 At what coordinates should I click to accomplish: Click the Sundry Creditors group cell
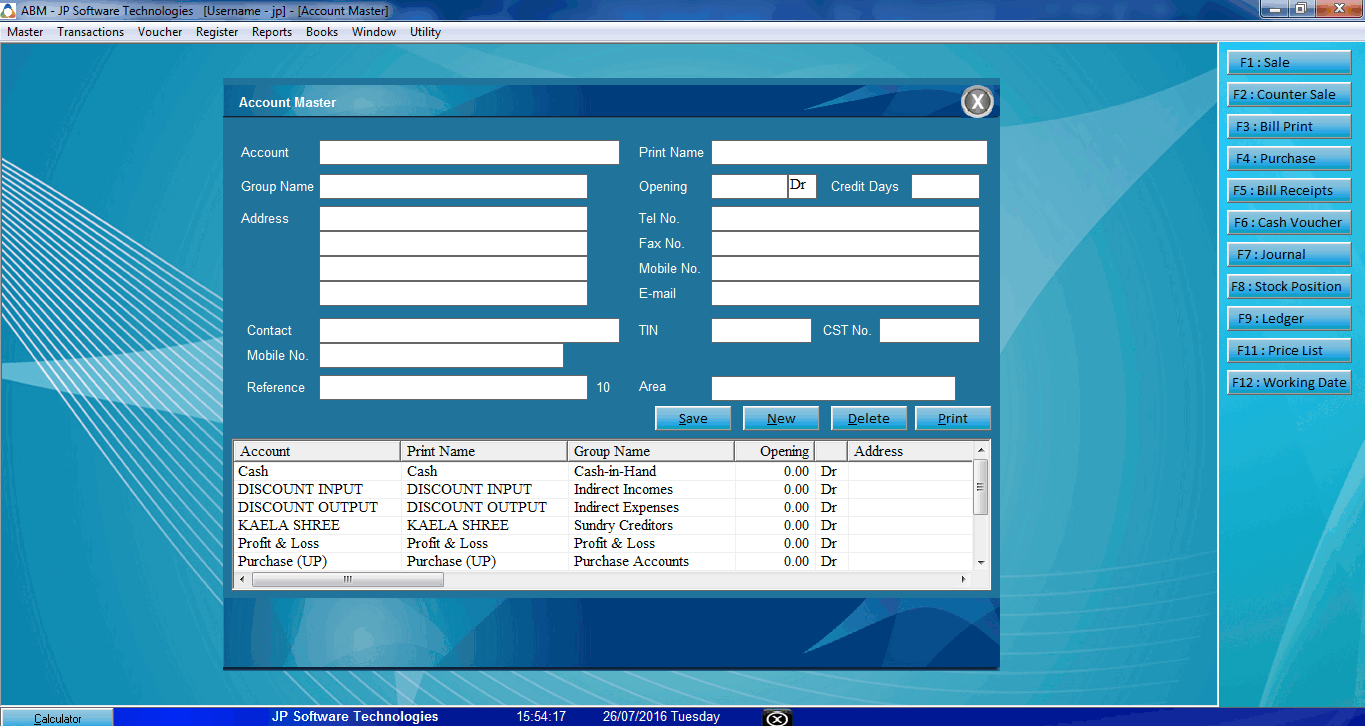pos(651,525)
